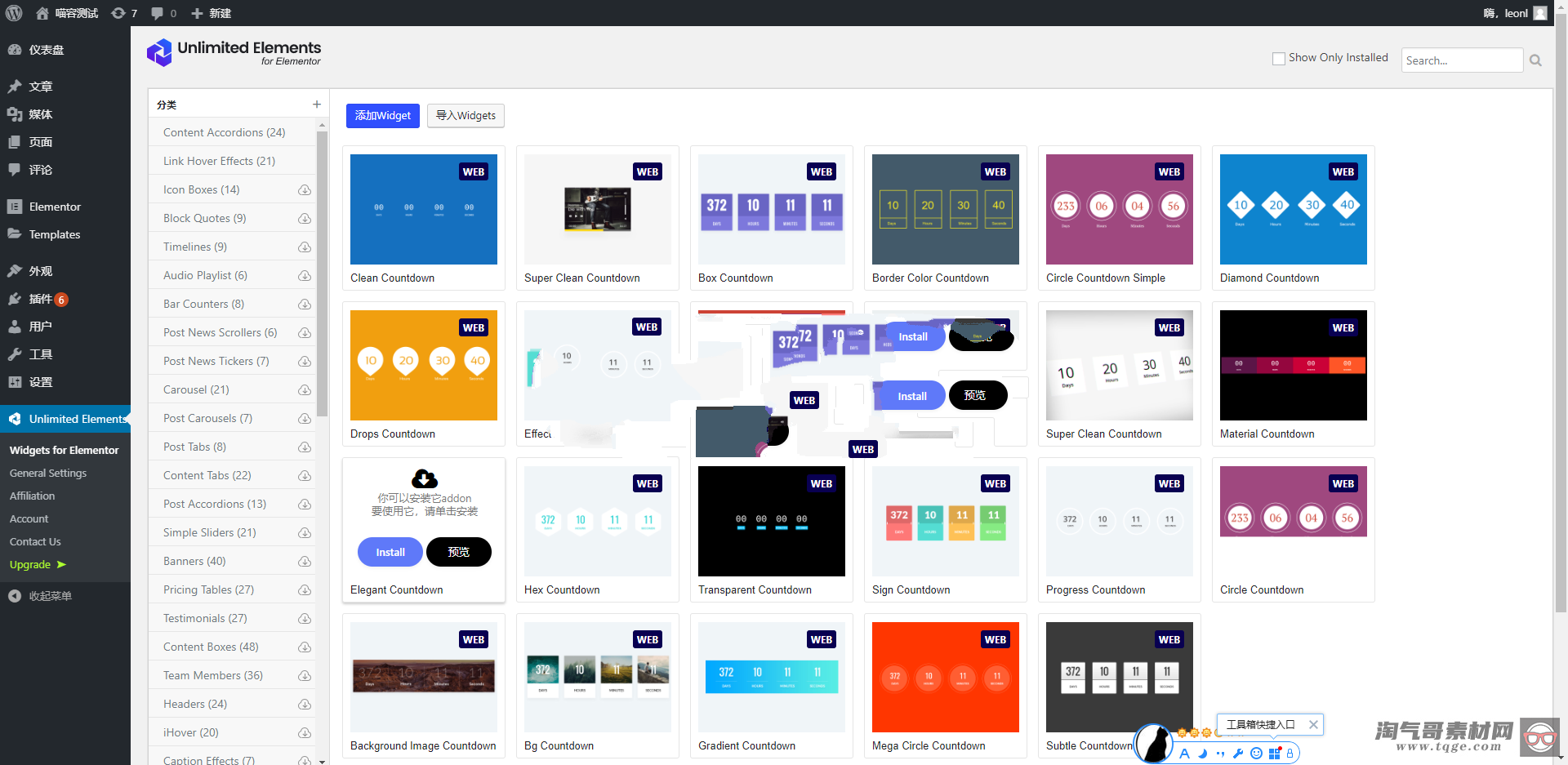
Task: Open the Contact Us submenu link
Action: click(x=35, y=541)
